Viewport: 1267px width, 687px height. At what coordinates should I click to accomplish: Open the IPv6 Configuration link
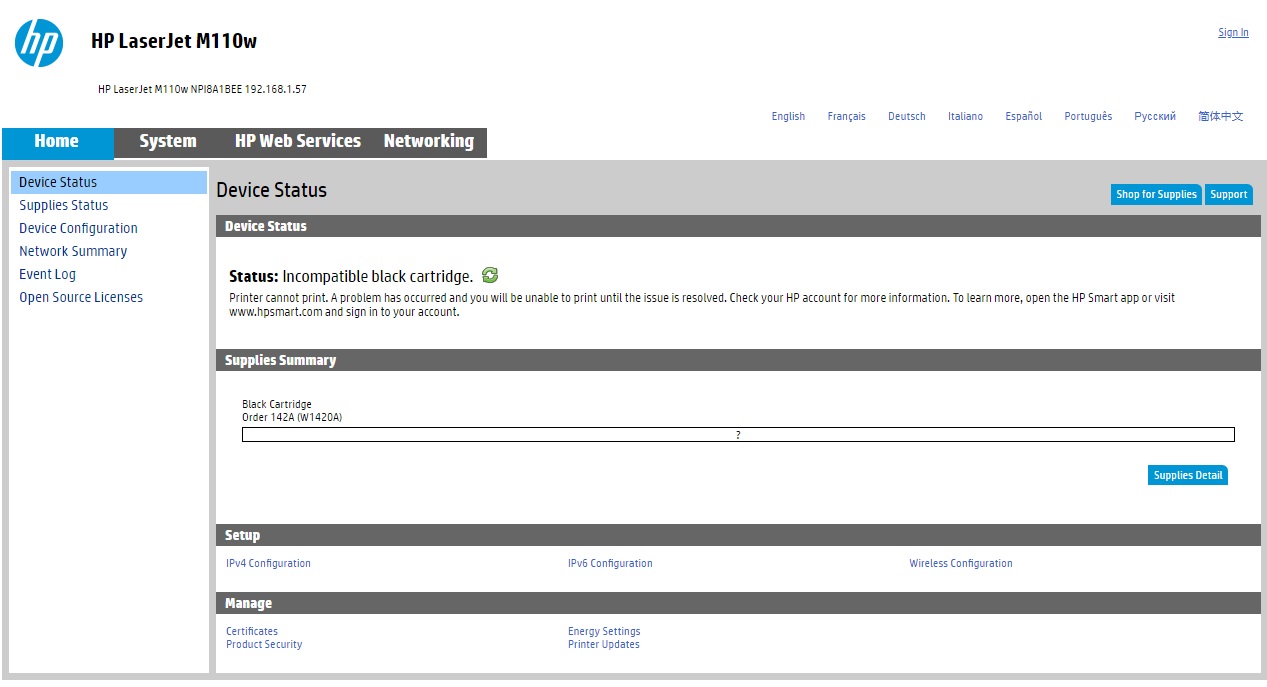point(610,563)
